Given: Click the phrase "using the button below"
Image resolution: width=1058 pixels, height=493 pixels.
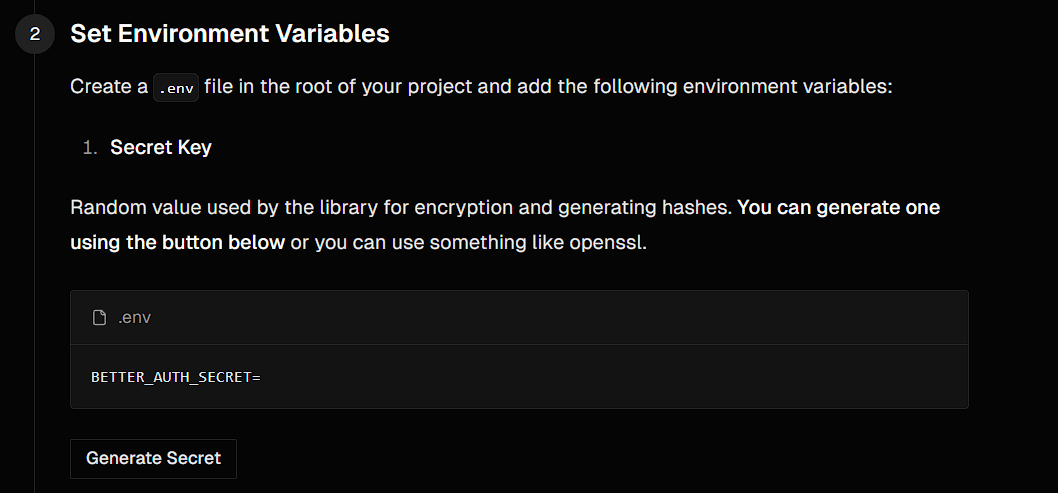Looking at the screenshot, I should [x=177, y=243].
